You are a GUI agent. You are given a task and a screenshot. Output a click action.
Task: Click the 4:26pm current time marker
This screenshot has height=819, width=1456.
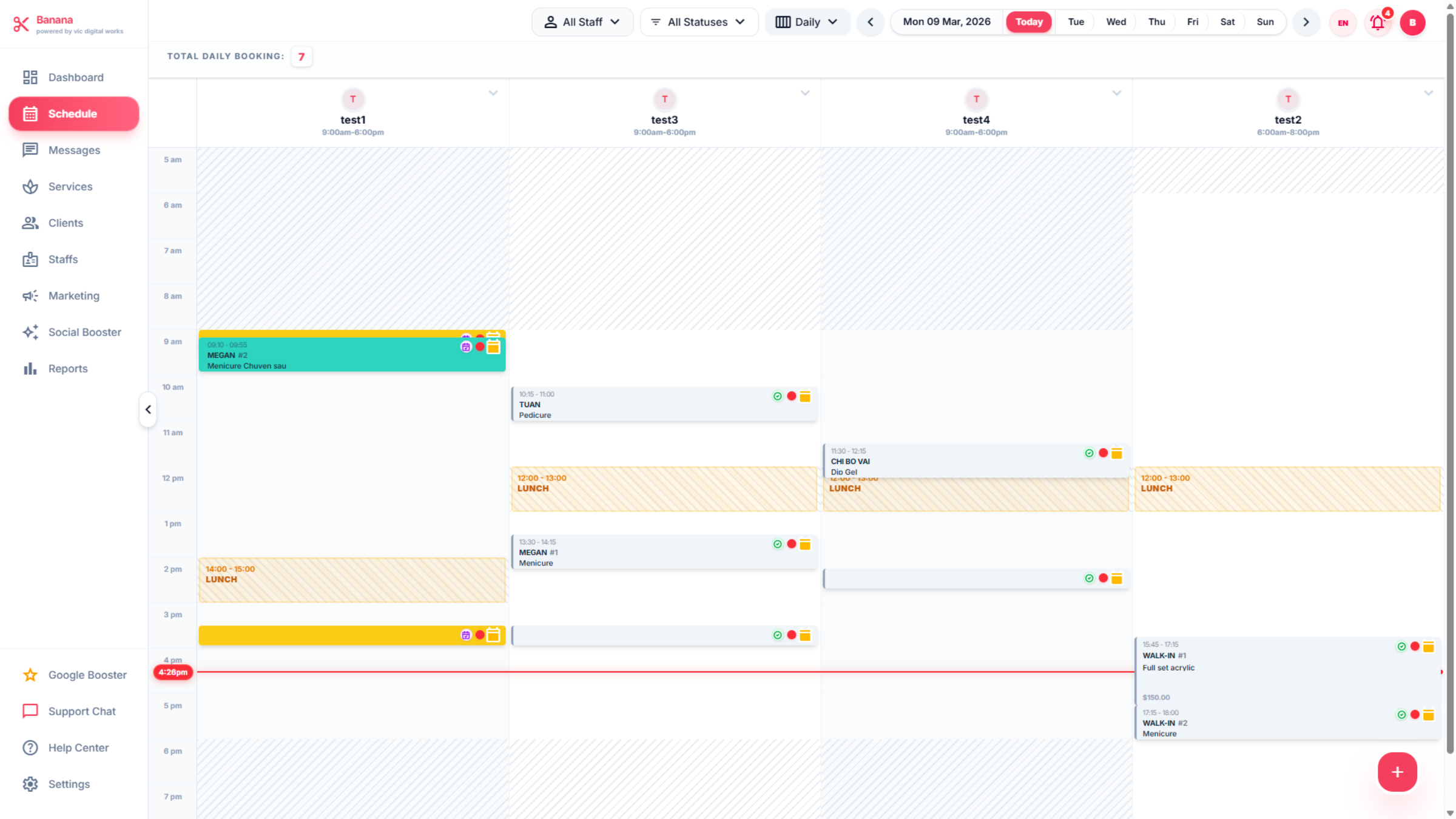coord(173,672)
